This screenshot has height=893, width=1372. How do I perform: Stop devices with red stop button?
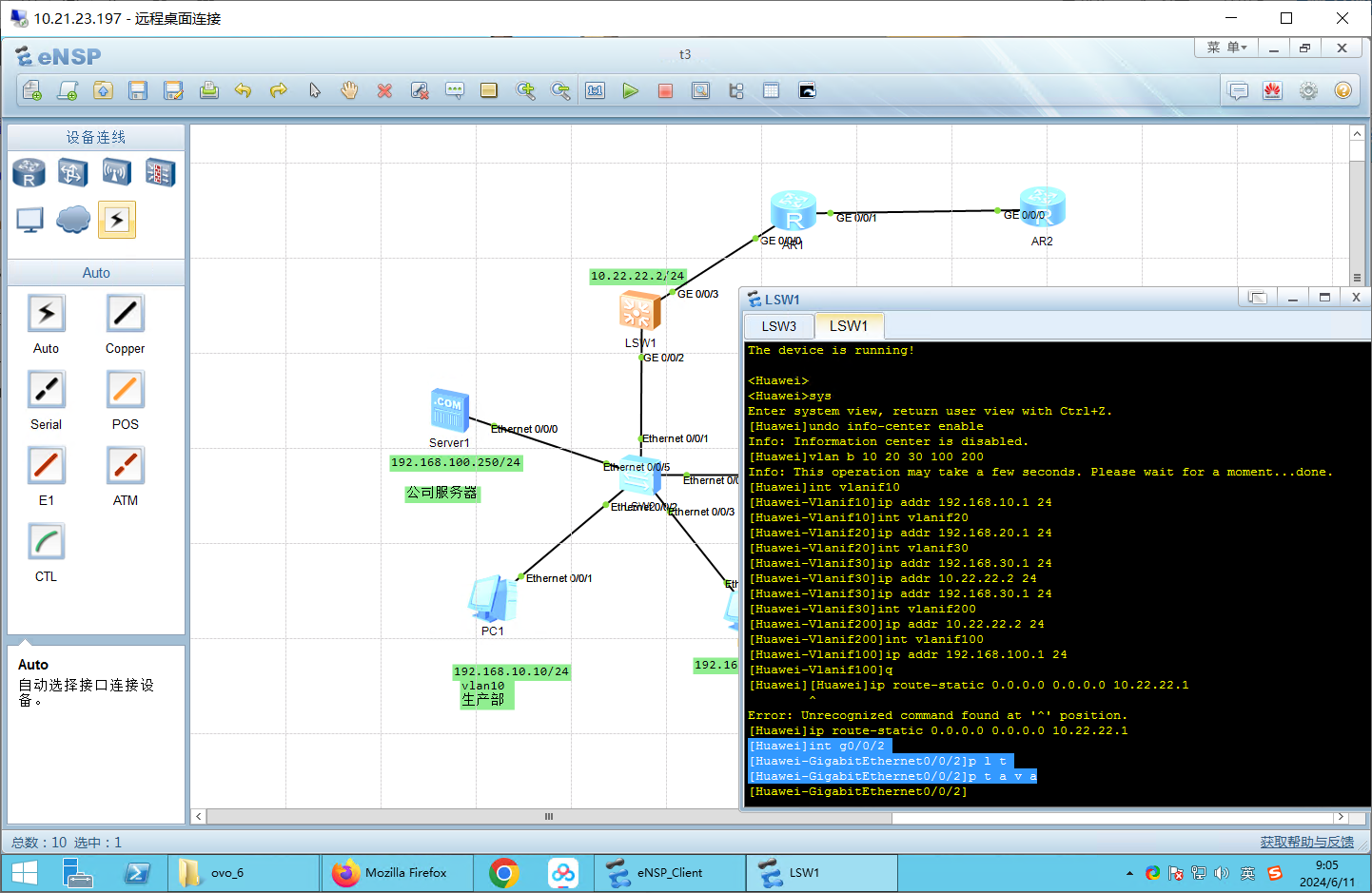[x=666, y=90]
